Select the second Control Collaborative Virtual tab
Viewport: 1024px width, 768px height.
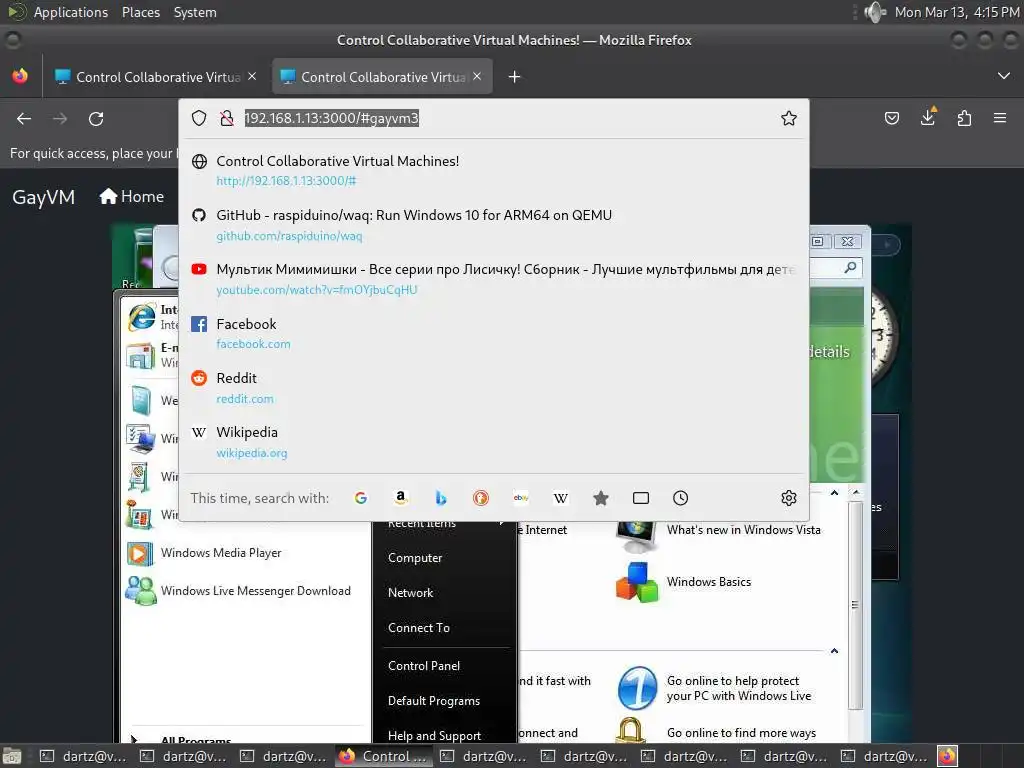click(381, 77)
